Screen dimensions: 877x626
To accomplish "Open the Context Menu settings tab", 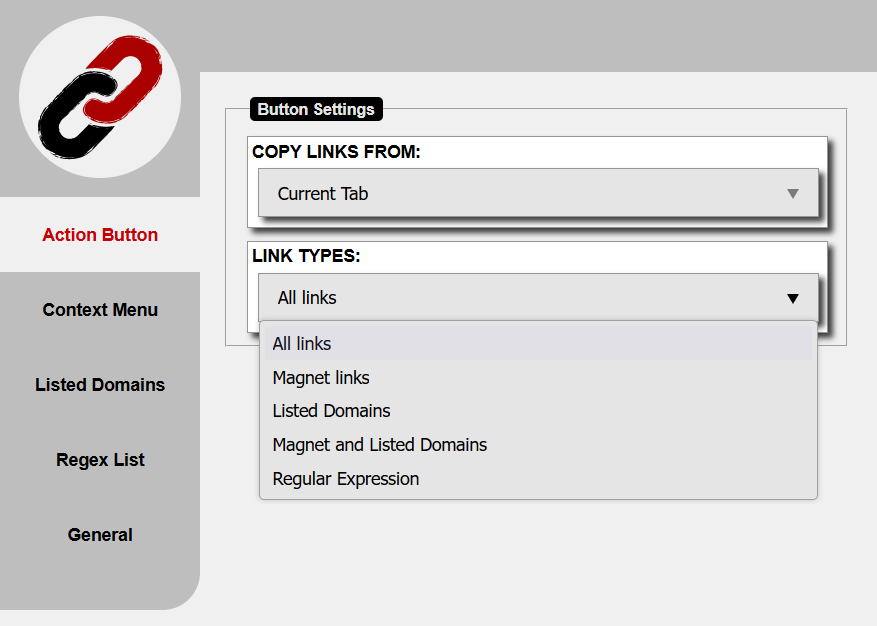I will (x=100, y=310).
